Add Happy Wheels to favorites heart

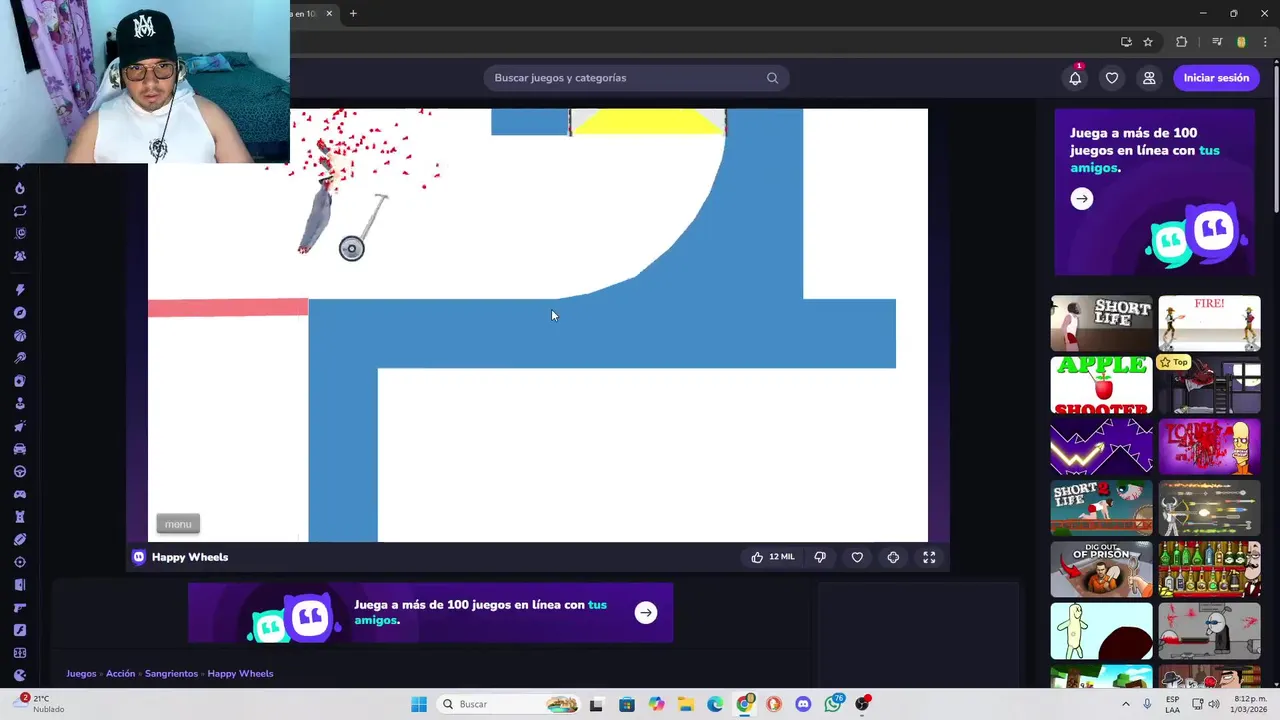tap(857, 557)
